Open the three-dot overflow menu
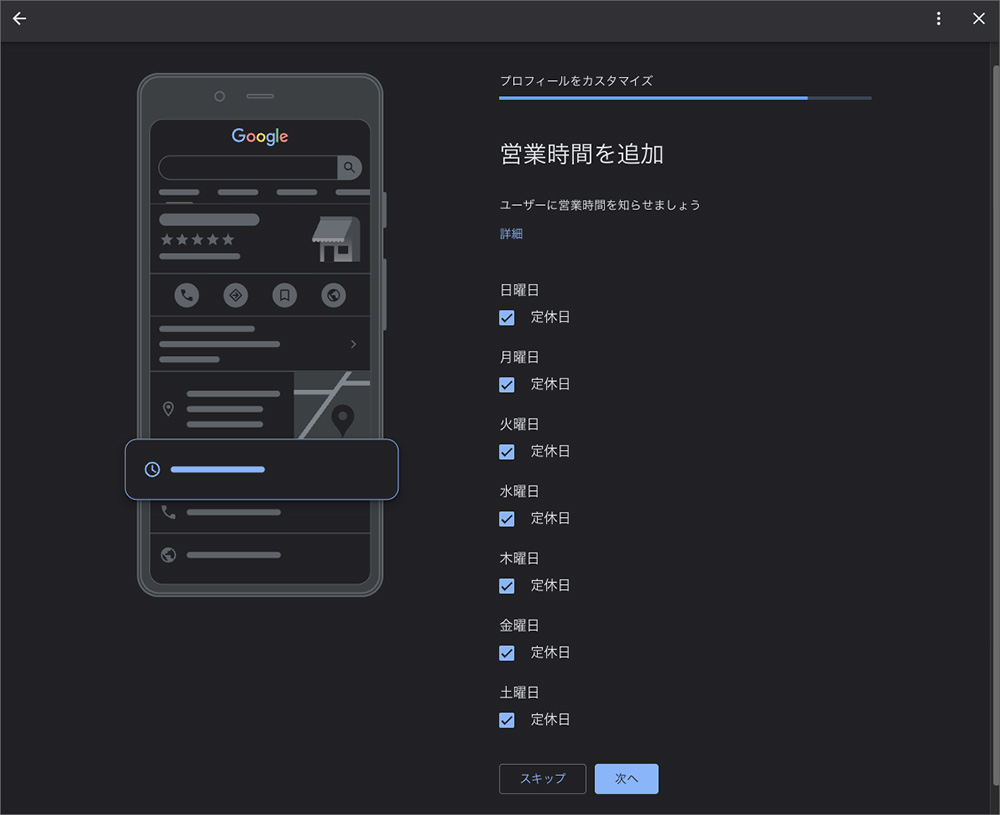Image resolution: width=1000 pixels, height=815 pixels. [x=938, y=18]
